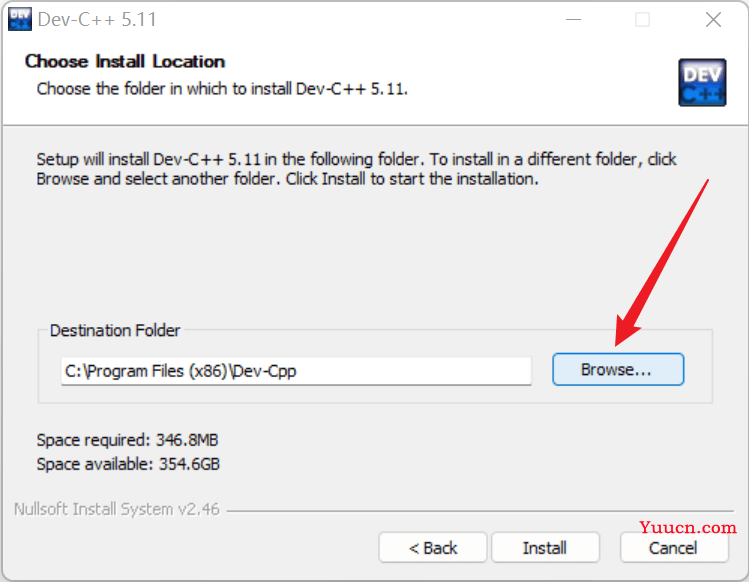749x582 pixels.
Task: Click the Dev-C++ icon in the title bar
Action: (x=20, y=20)
